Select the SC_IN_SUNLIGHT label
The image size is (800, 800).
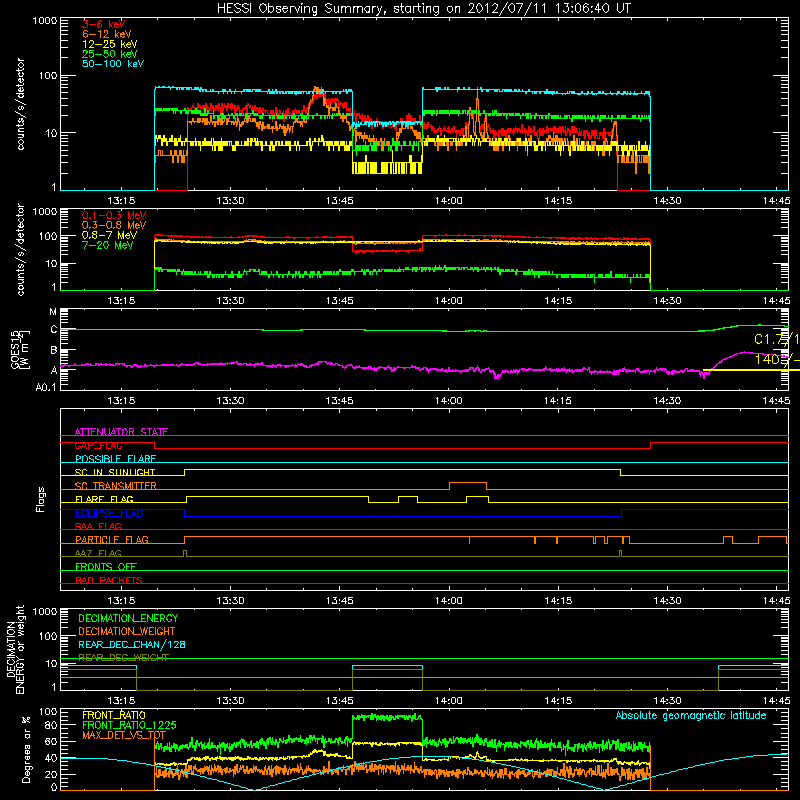click(x=115, y=472)
